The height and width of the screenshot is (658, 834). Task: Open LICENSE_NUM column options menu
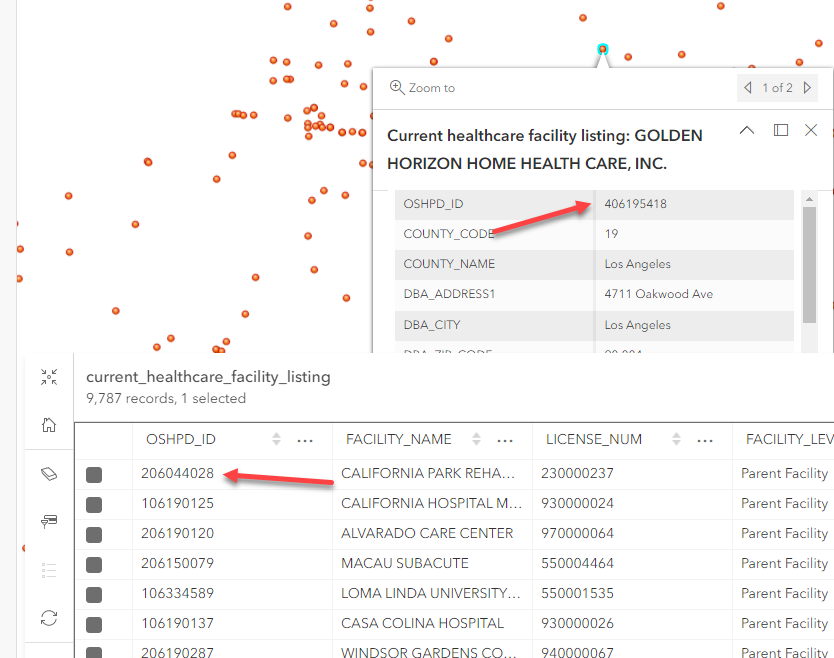[706, 440]
